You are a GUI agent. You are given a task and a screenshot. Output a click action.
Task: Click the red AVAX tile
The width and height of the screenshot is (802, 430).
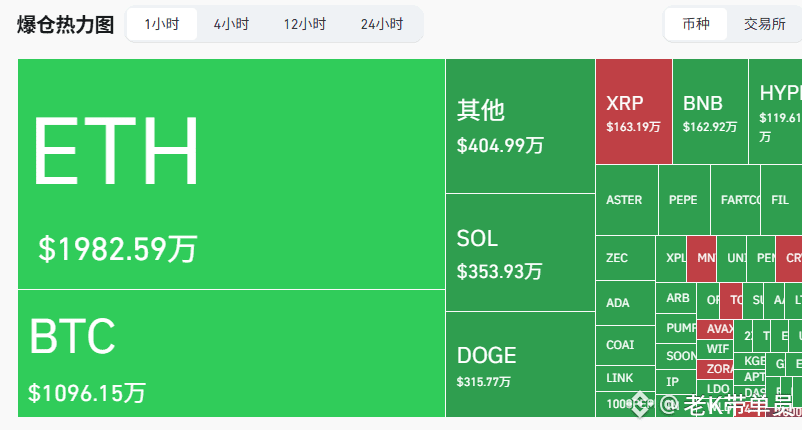715,329
